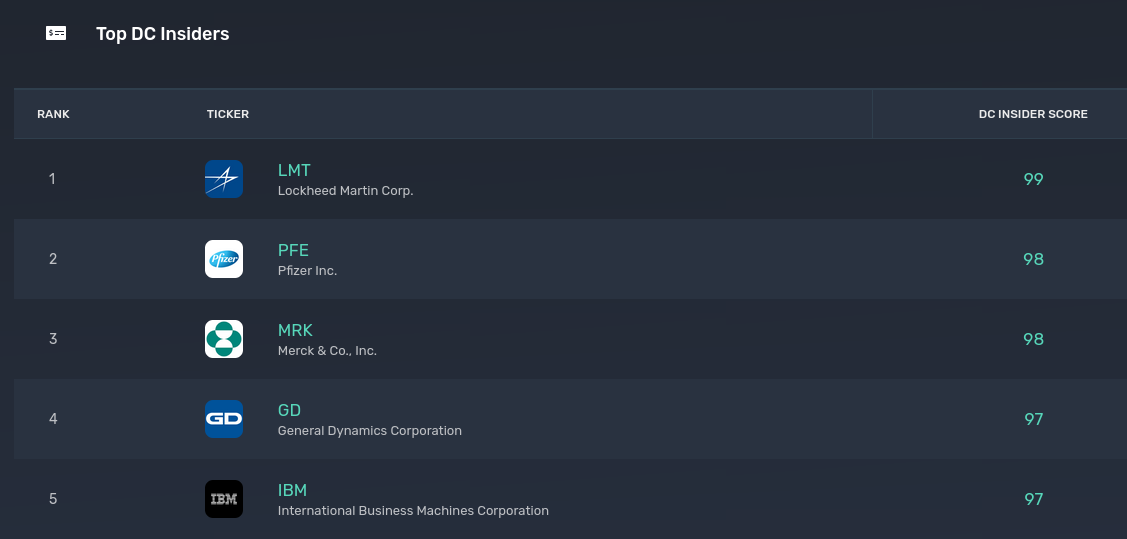Sort by the TICKER column header
1127x539 pixels.
click(x=228, y=114)
